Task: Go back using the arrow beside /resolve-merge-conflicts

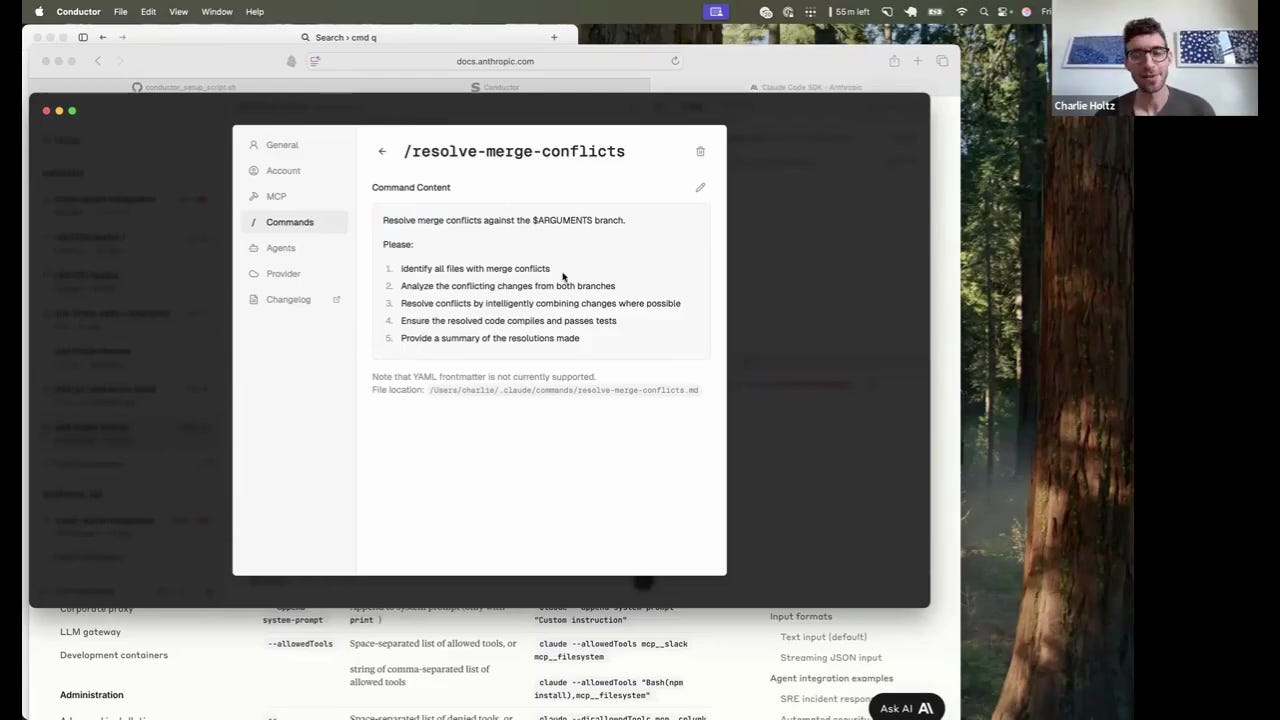Action: point(382,152)
